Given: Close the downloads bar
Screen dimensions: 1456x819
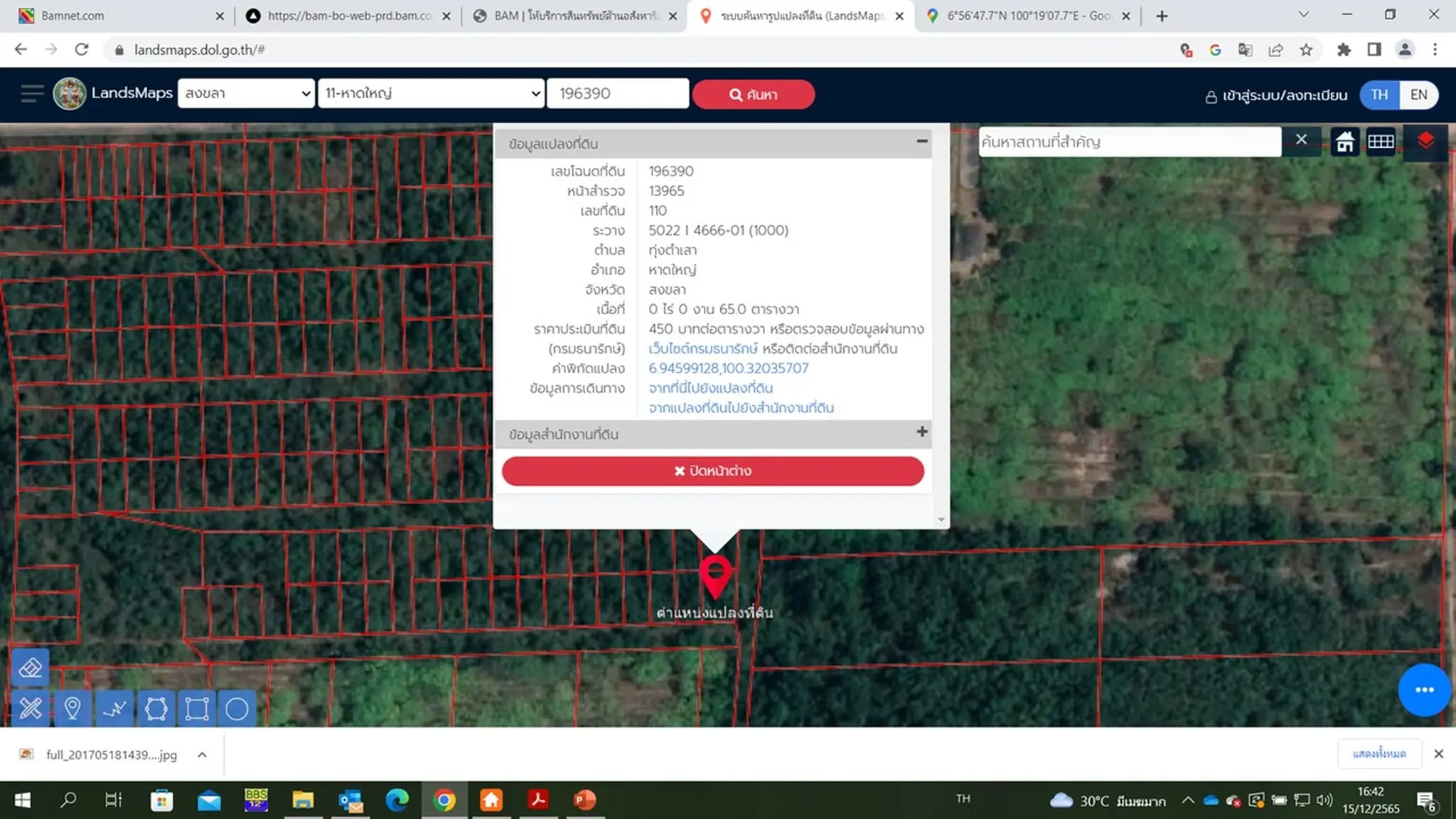Looking at the screenshot, I should [1438, 754].
